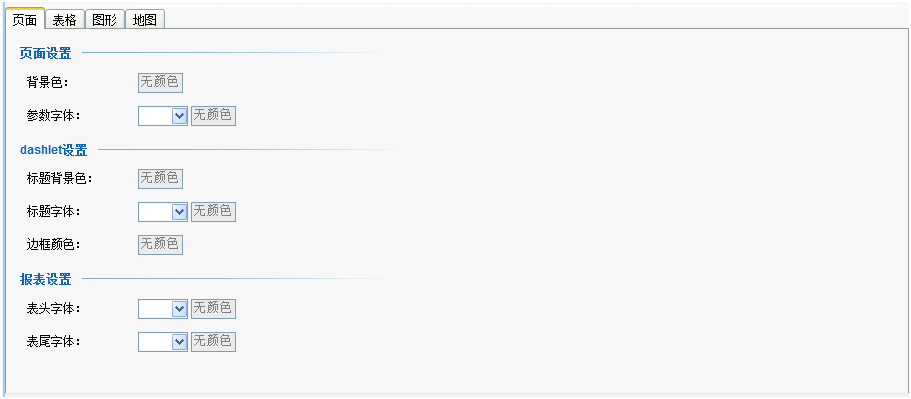Viewport: 911px width, 399px height.
Task: Open the 表头字体 dropdown list
Action: 163,309
